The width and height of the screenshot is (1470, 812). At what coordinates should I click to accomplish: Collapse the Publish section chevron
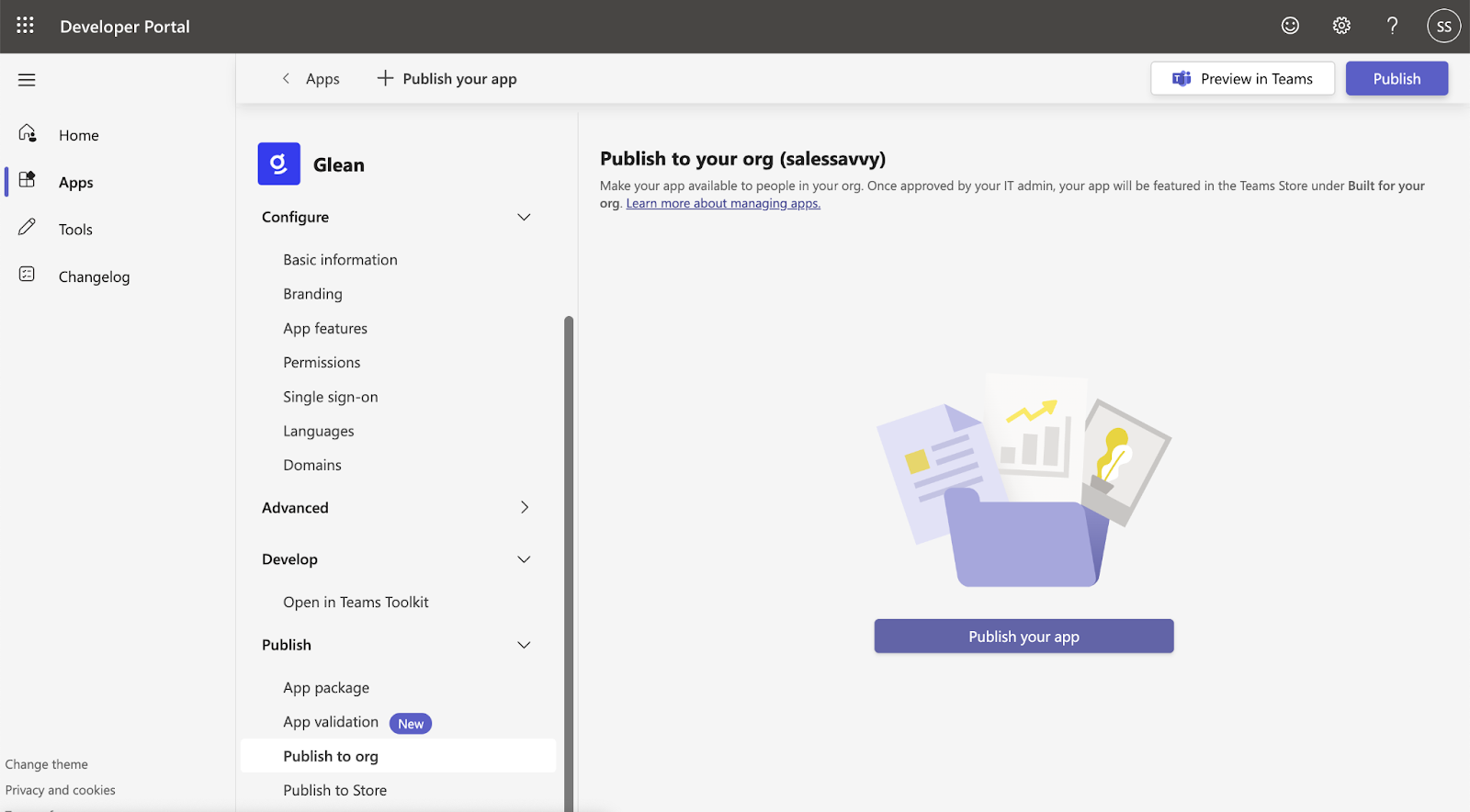pos(524,645)
